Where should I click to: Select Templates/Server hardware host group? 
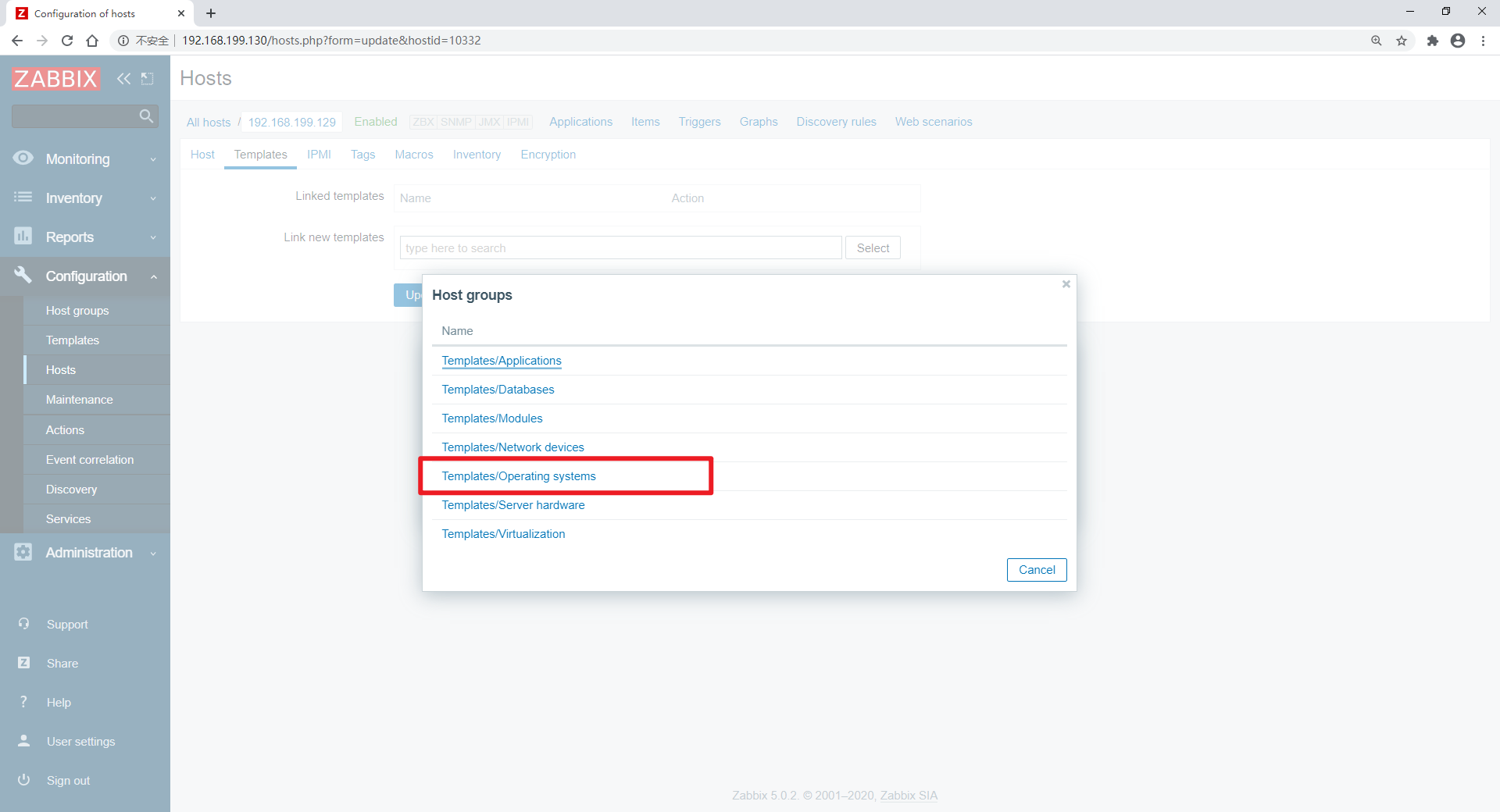click(513, 505)
